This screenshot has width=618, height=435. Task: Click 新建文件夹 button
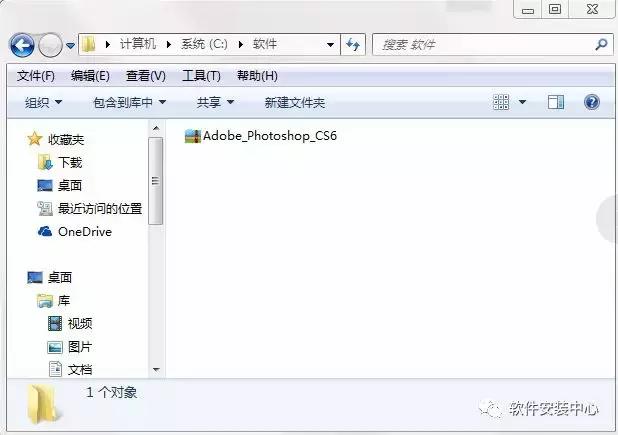pyautogui.click(x=295, y=103)
